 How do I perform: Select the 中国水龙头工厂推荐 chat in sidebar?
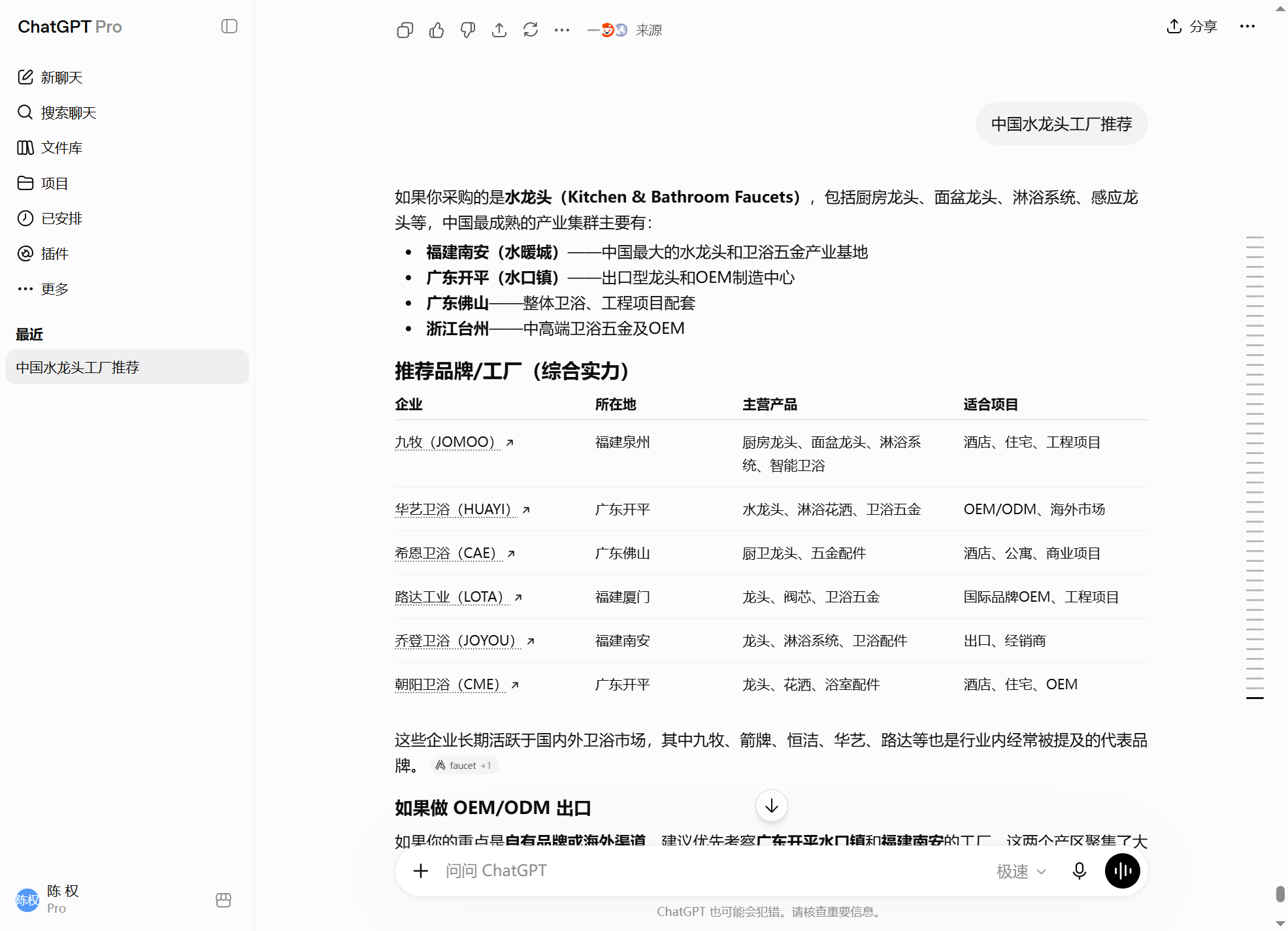[x=127, y=367]
